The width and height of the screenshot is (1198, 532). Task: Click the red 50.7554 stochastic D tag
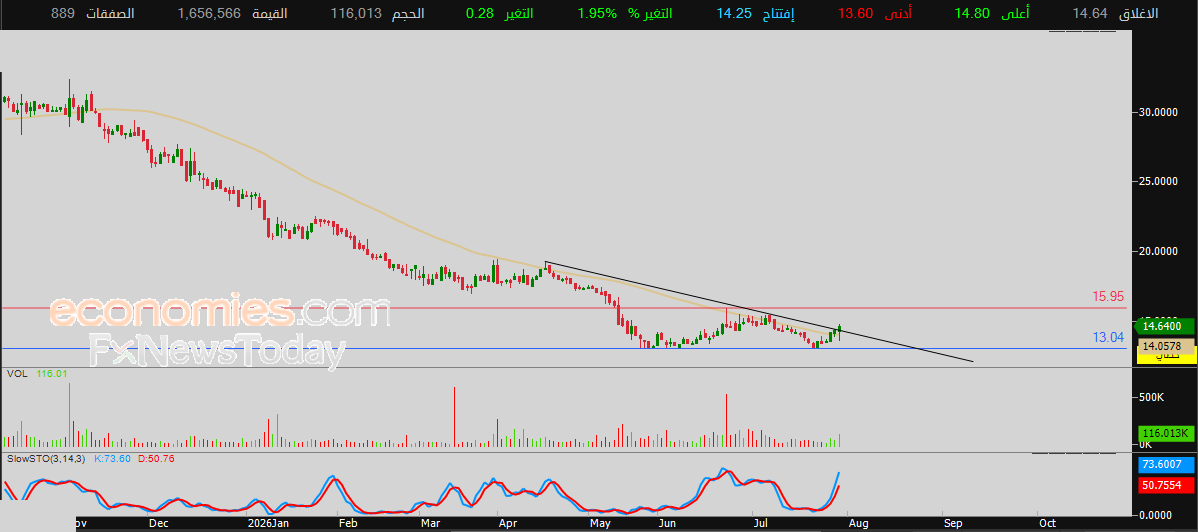click(x=1164, y=485)
